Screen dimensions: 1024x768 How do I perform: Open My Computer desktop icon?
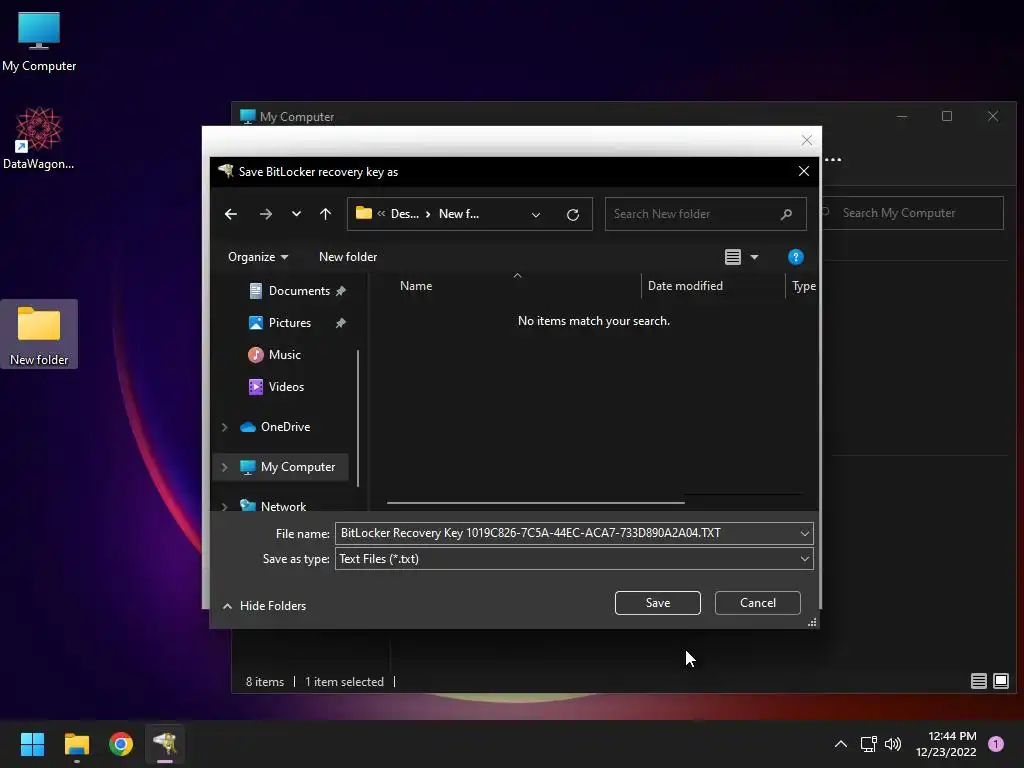(39, 40)
